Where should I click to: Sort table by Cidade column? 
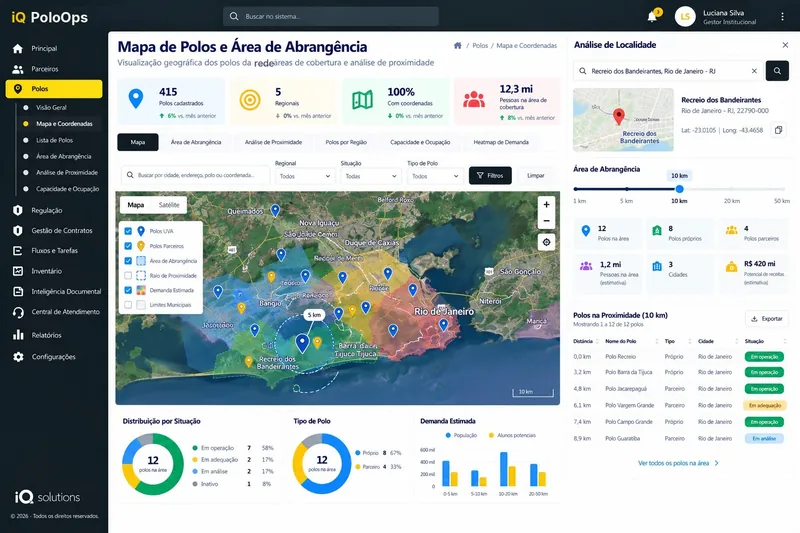718,341
